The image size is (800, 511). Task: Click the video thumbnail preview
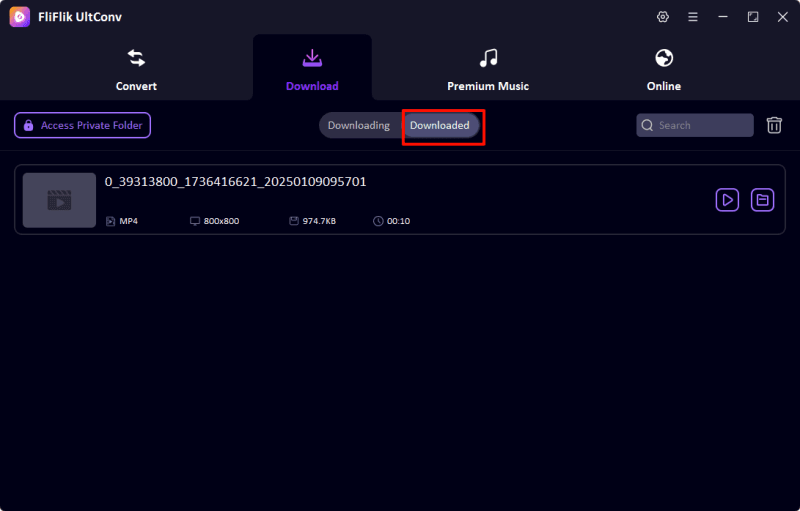pos(59,200)
